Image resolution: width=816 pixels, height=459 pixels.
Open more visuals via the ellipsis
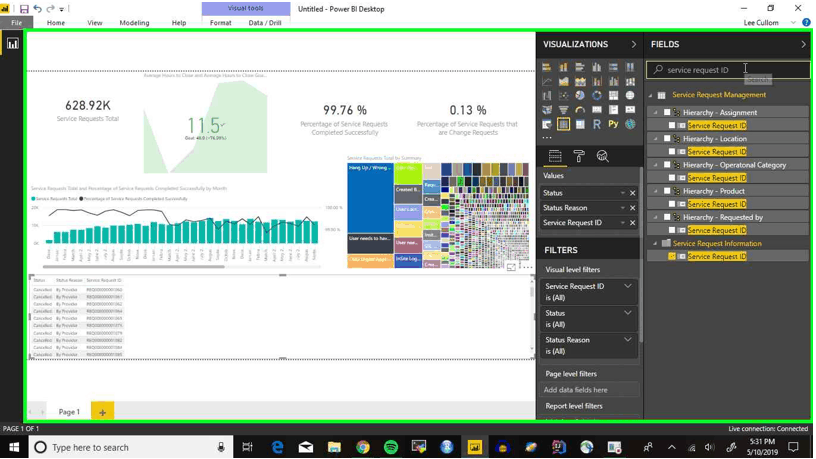pyautogui.click(x=546, y=138)
